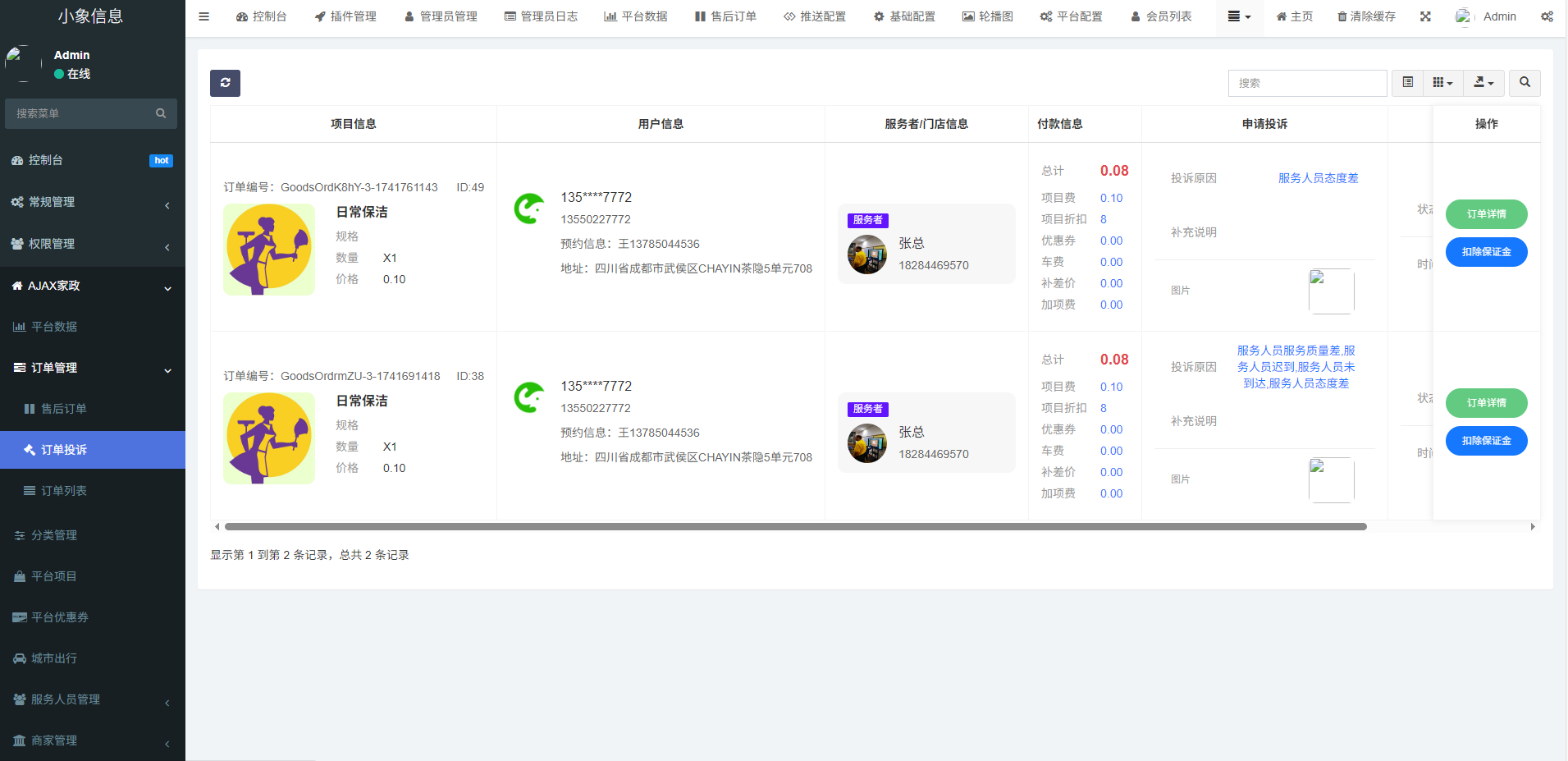Open settings via the gears icon top right
This screenshot has width=1568, height=761.
[x=1547, y=16]
